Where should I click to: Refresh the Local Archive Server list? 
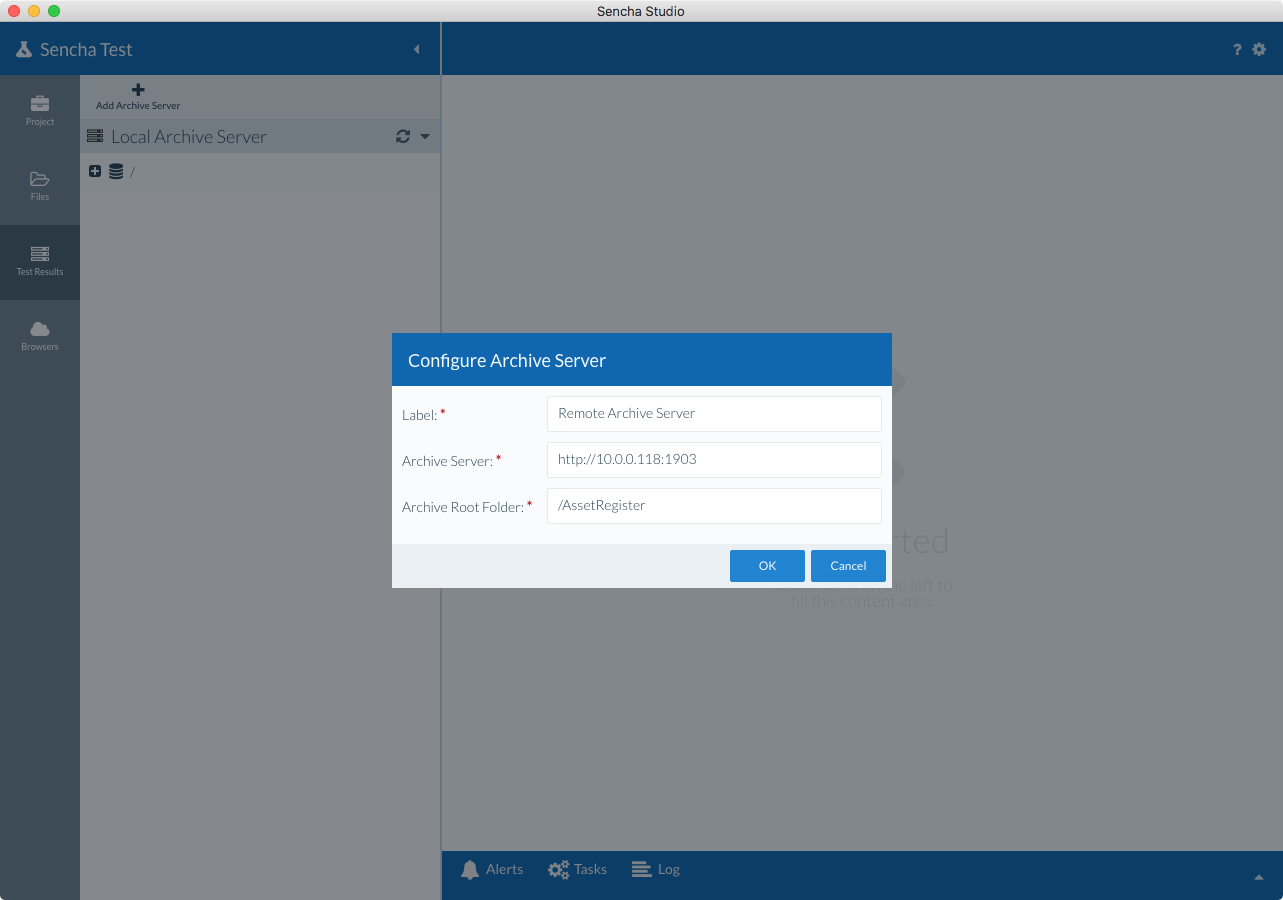click(402, 136)
